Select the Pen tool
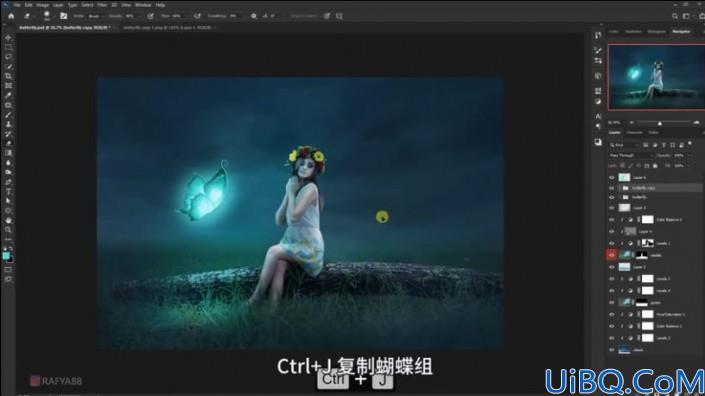Image resolution: width=705 pixels, height=396 pixels. click(x=8, y=182)
